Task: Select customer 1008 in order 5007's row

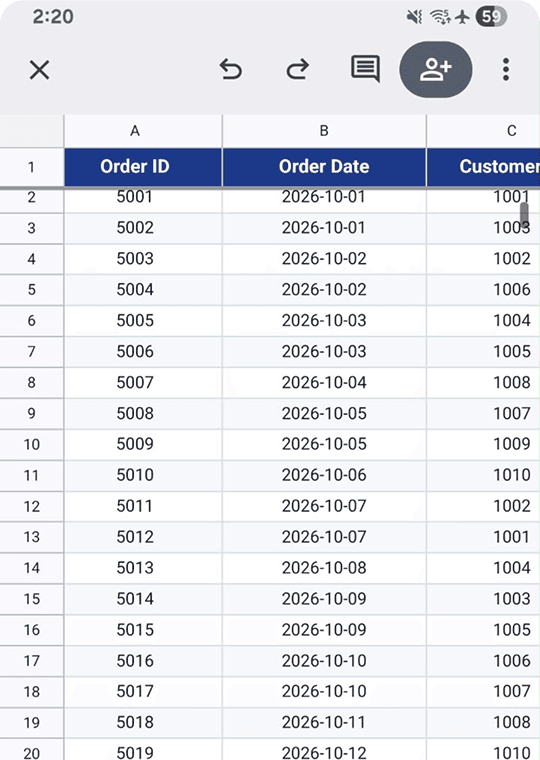Action: [483, 383]
